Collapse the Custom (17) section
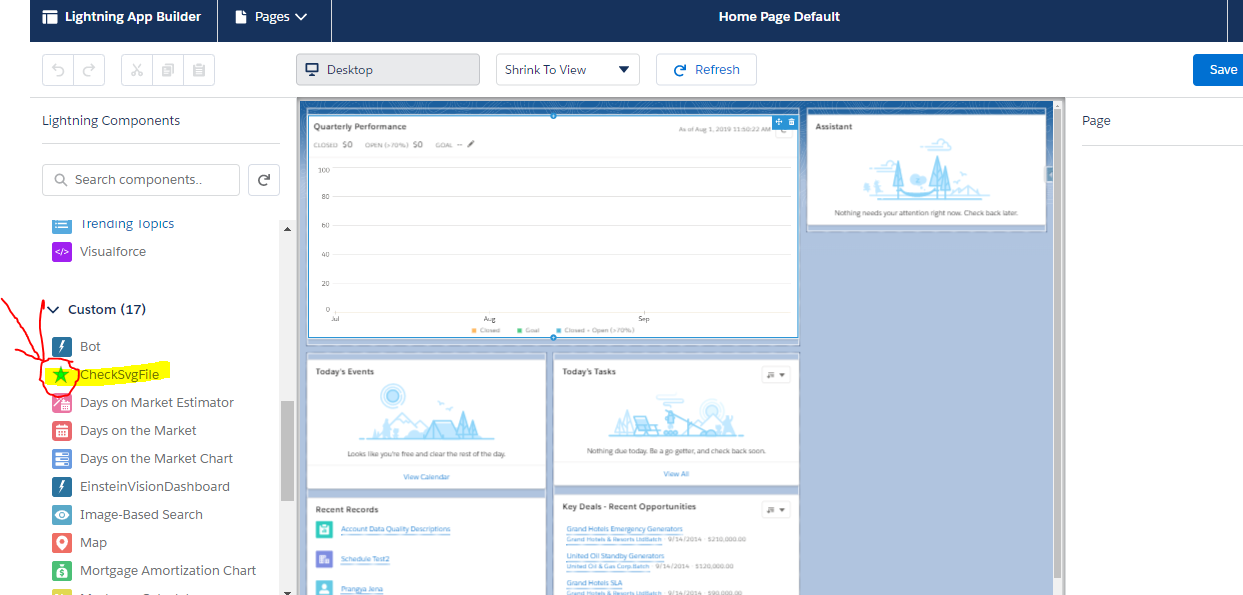 click(53, 310)
